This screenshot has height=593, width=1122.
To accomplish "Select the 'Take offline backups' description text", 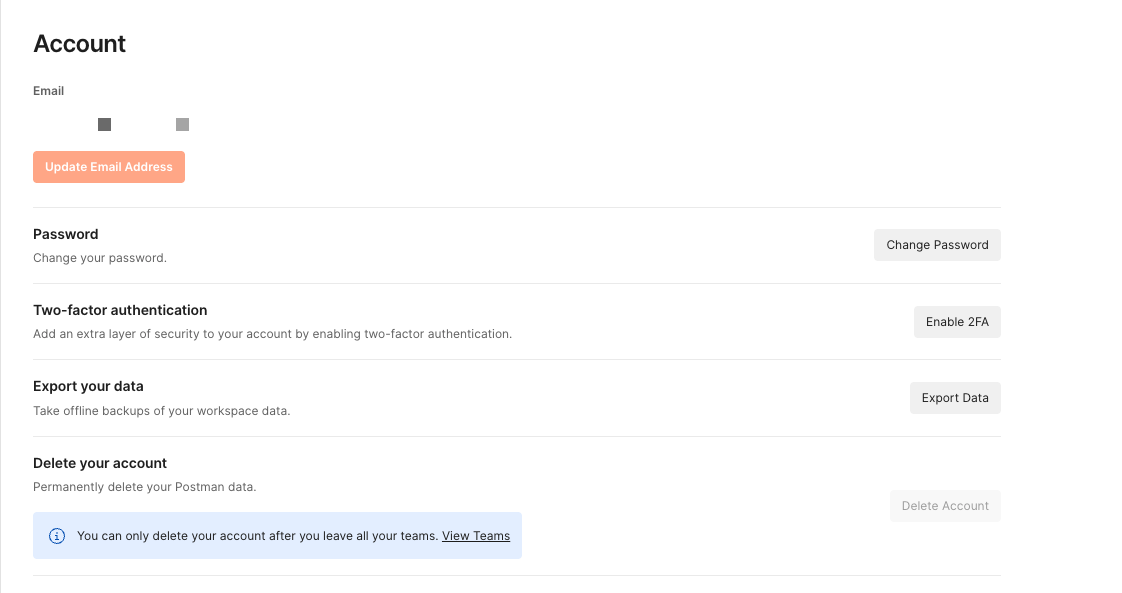I will click(162, 411).
